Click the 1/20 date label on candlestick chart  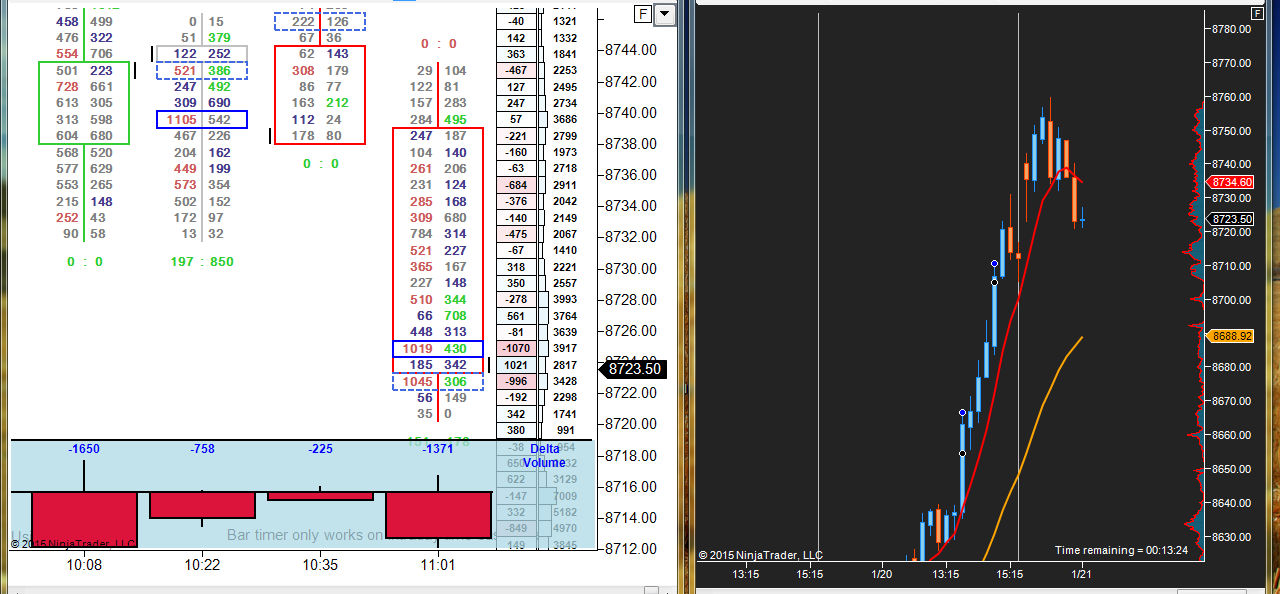click(x=882, y=575)
